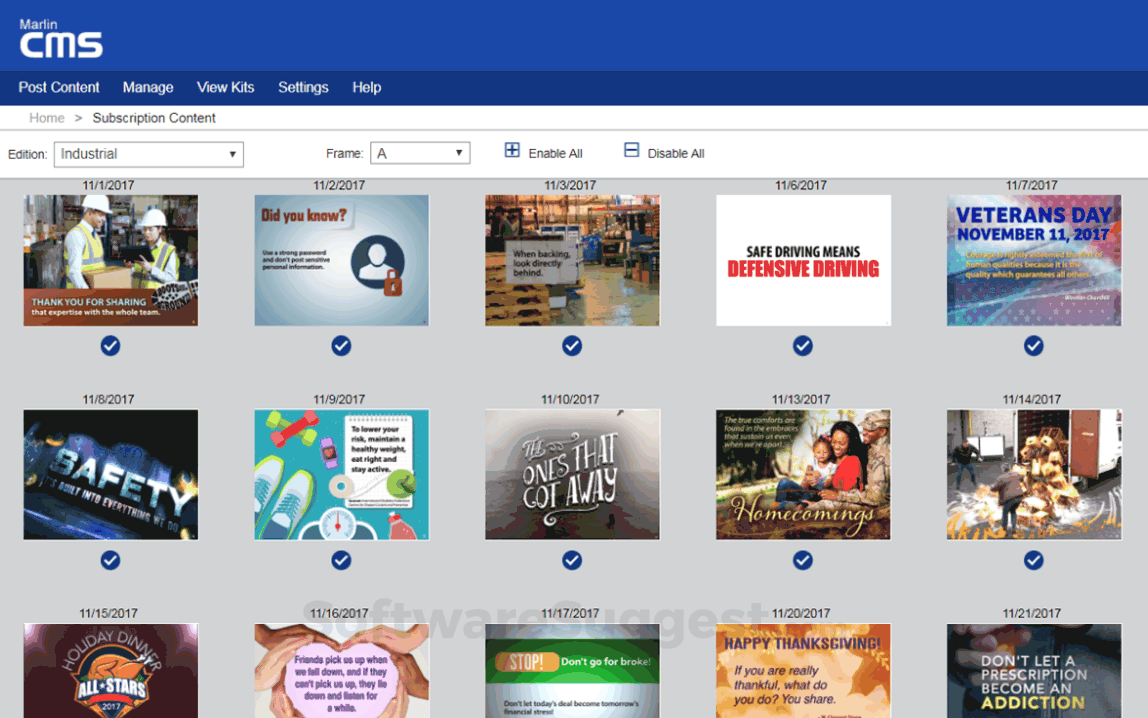The width and height of the screenshot is (1148, 718).
Task: Open the Homecomings thumbnail dated 11/13/2017
Action: [x=802, y=474]
